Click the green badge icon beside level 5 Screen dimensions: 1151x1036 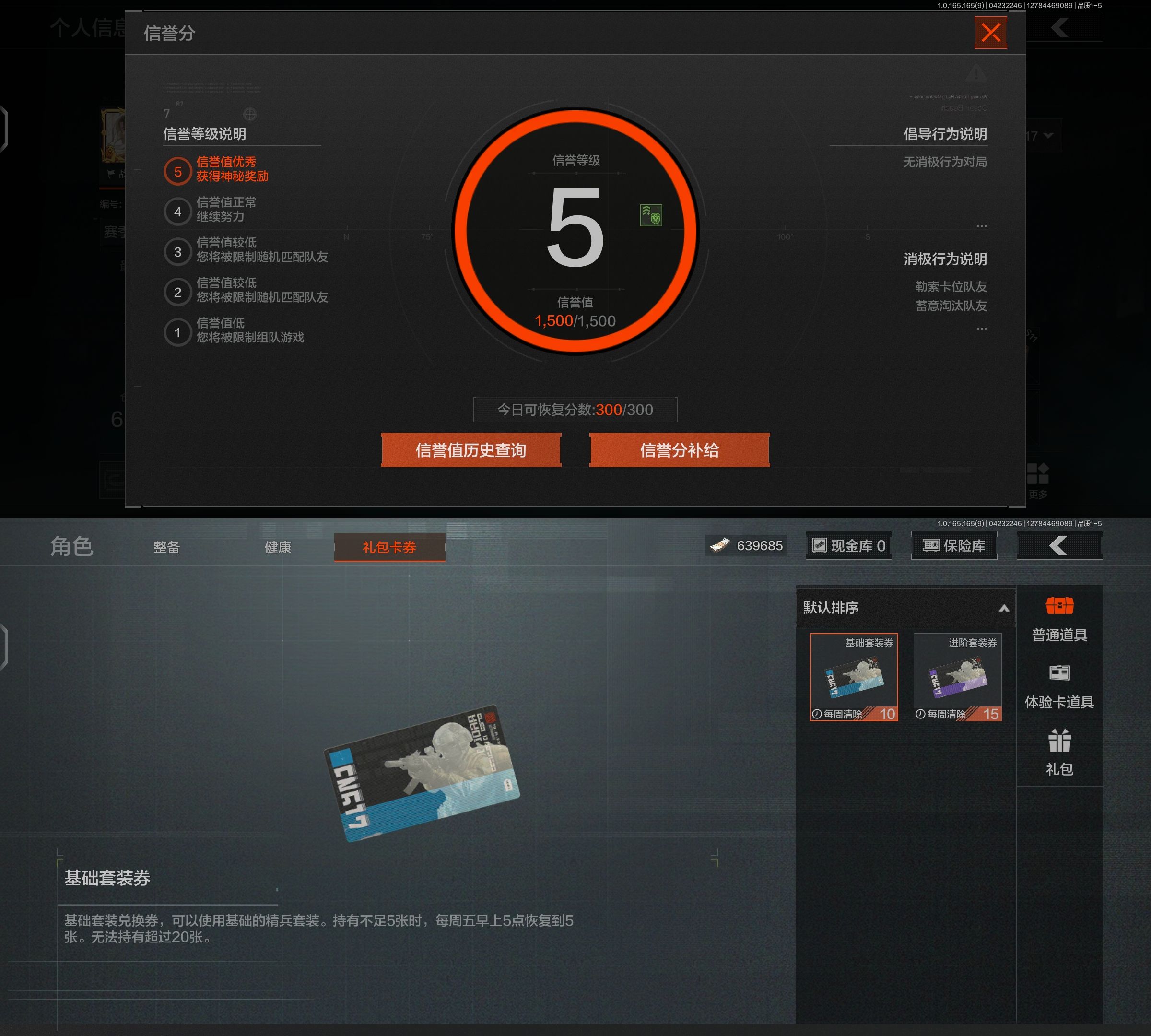[651, 215]
